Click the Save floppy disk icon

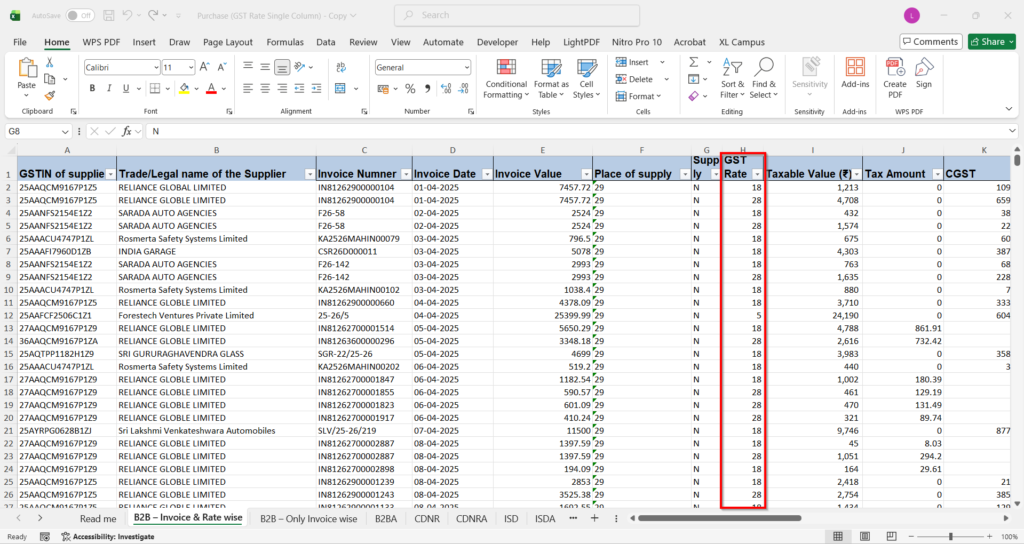pos(108,15)
